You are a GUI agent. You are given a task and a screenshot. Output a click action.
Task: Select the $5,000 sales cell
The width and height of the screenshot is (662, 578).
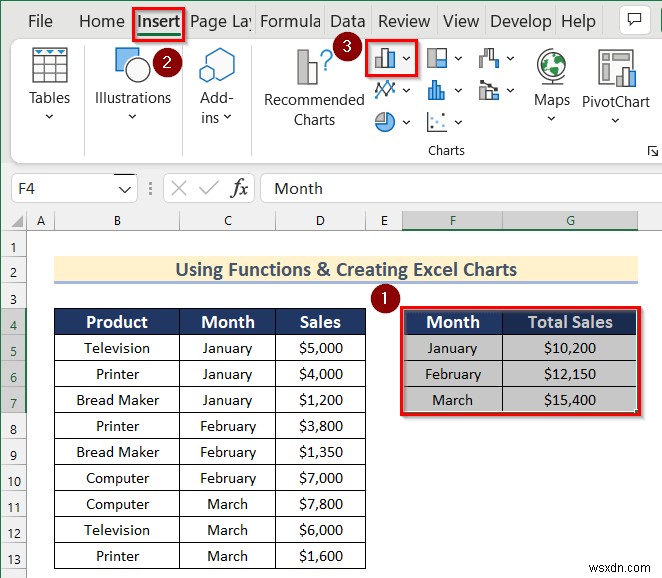320,348
